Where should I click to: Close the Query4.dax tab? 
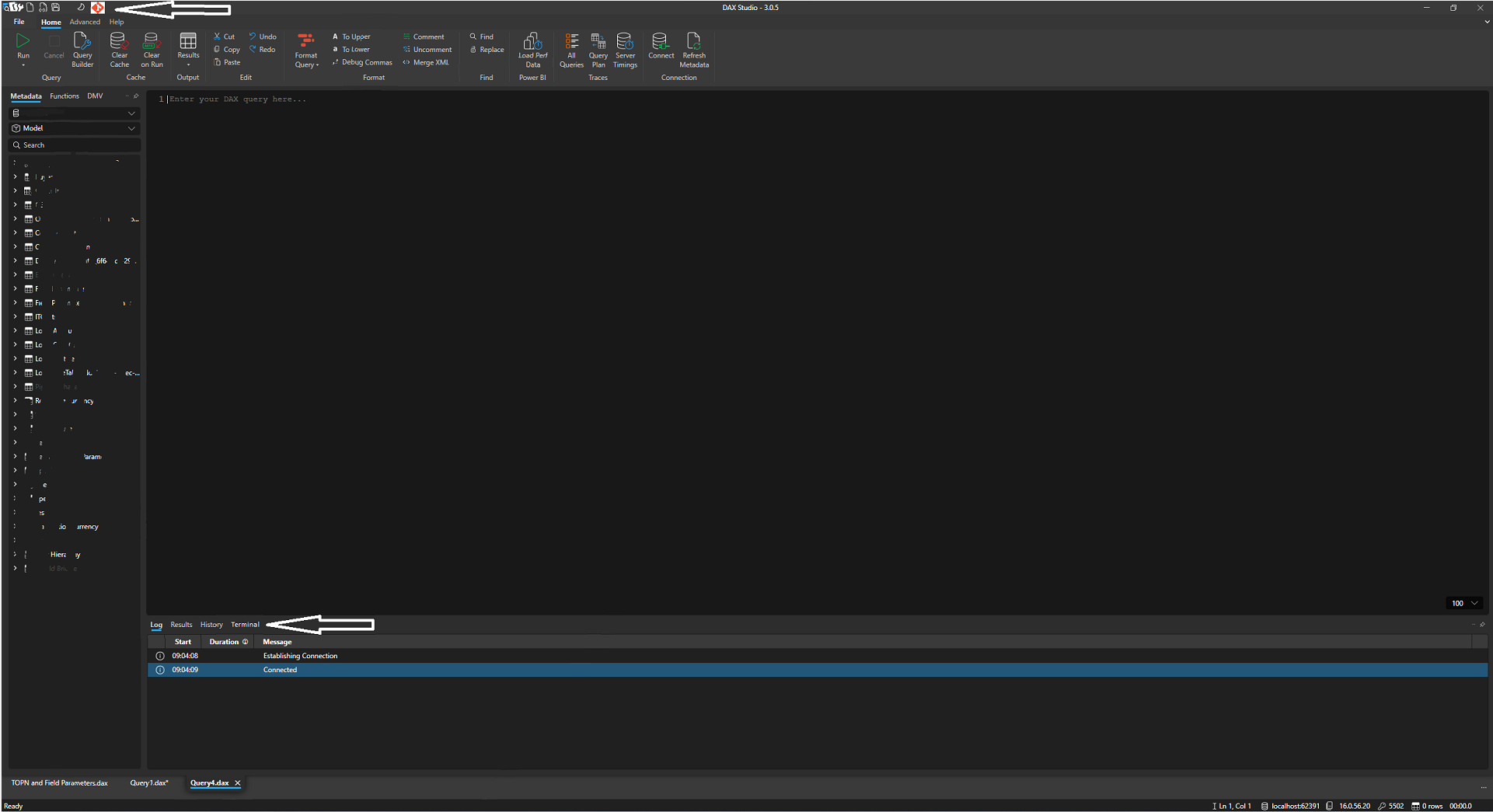click(x=238, y=783)
